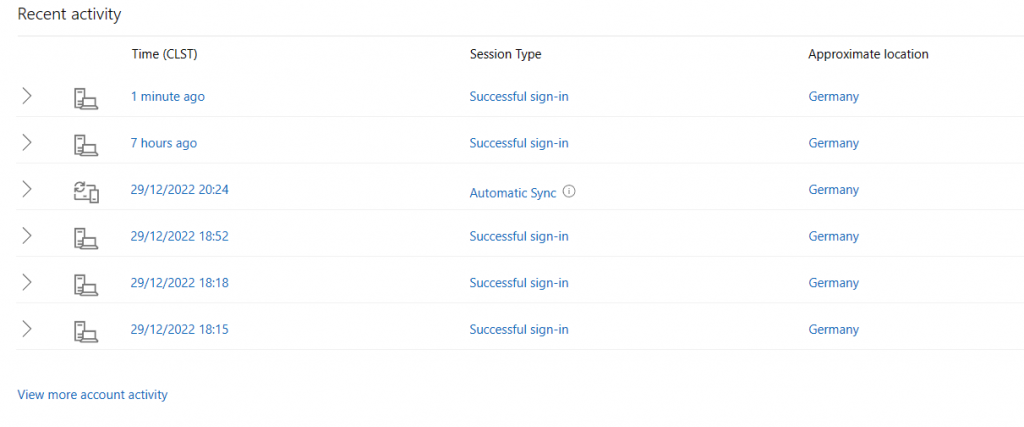Image resolution: width=1024 pixels, height=427 pixels.
Task: Click device icon for 29/12/2022 18:15 row
Action: tap(85, 331)
